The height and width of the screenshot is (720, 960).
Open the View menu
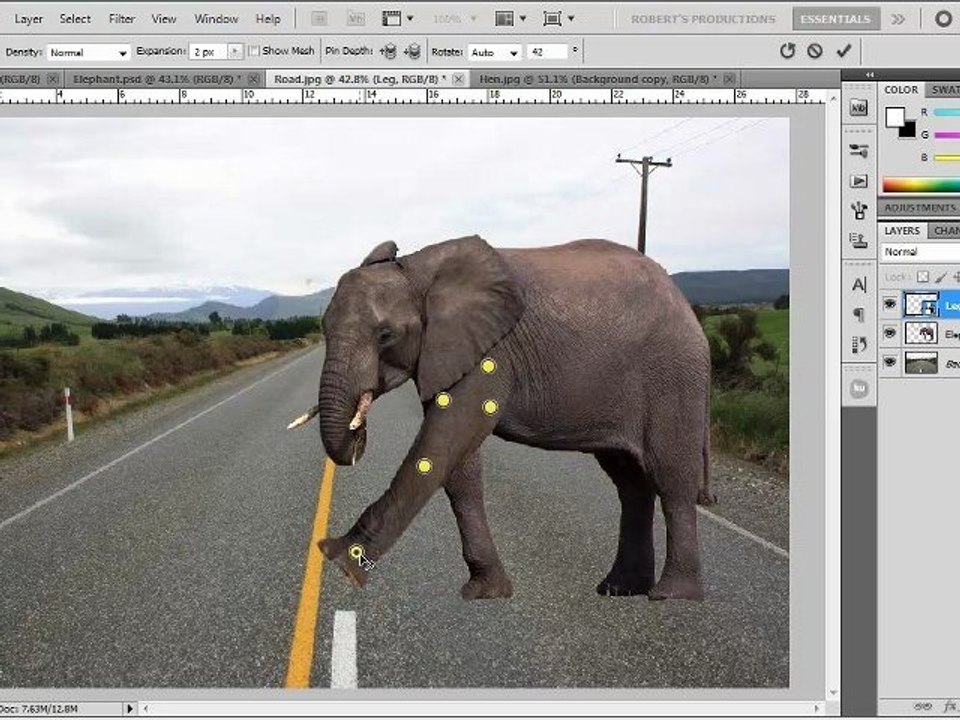pos(163,19)
